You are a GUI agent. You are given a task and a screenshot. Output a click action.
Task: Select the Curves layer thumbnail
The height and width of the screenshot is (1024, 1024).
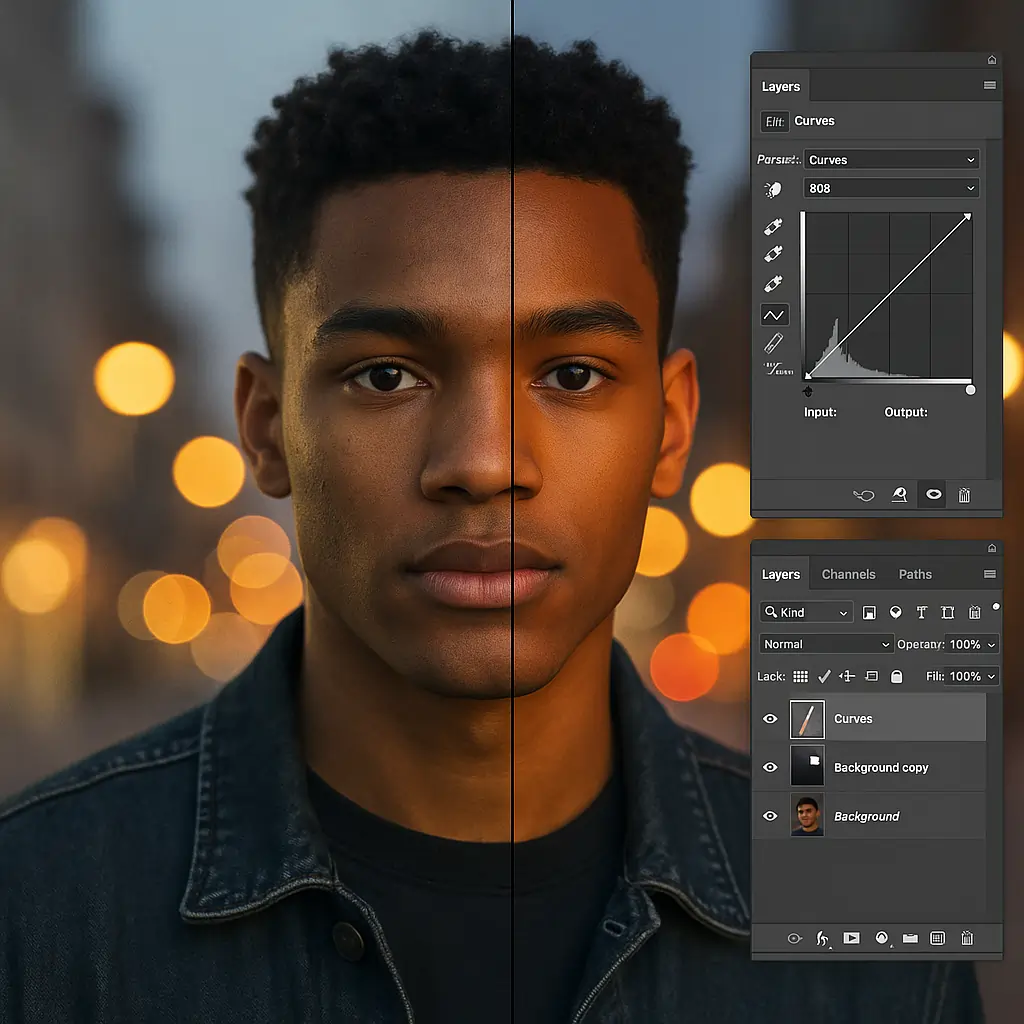click(807, 719)
